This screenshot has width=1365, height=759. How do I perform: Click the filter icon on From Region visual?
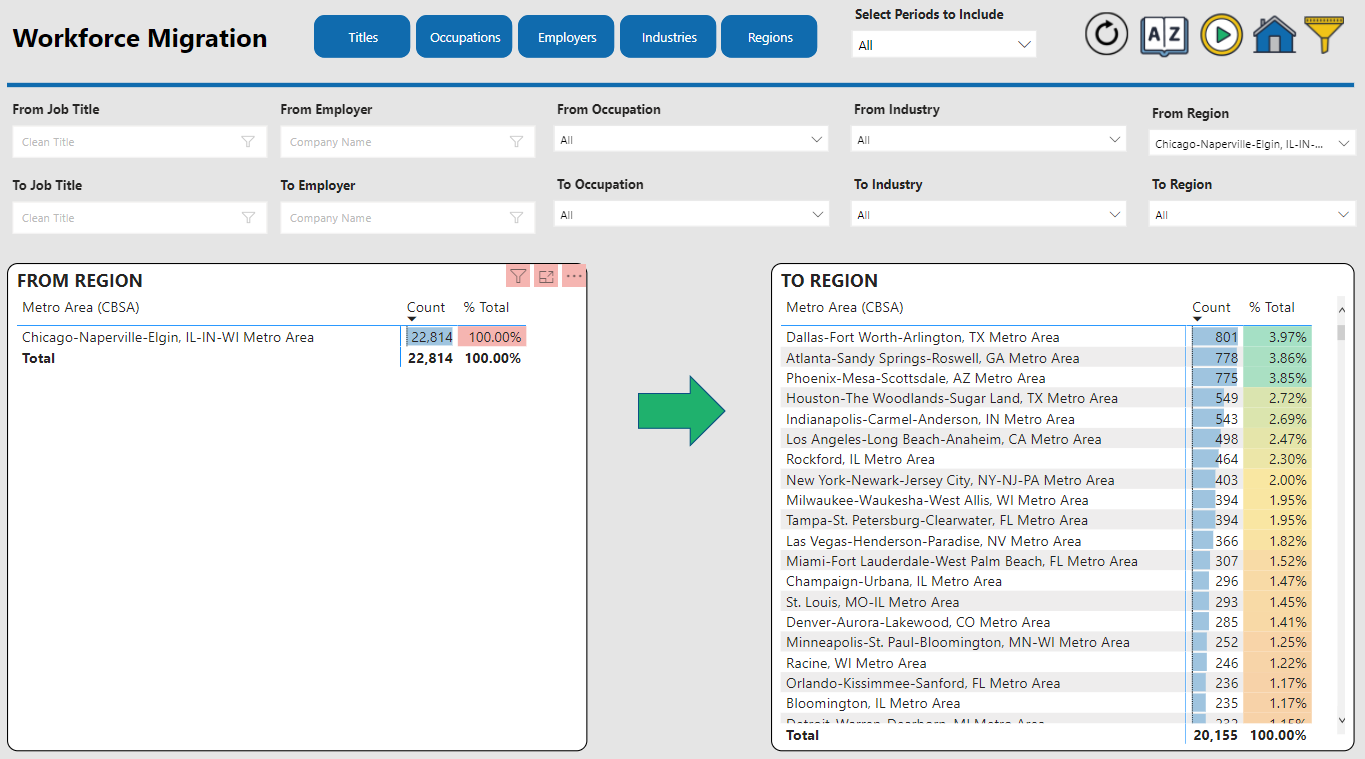pos(518,276)
